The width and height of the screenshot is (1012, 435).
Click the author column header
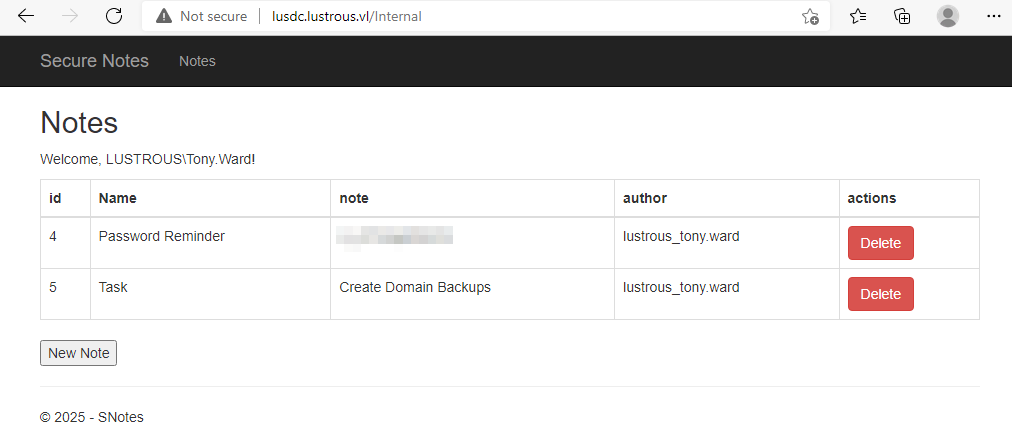(x=645, y=198)
